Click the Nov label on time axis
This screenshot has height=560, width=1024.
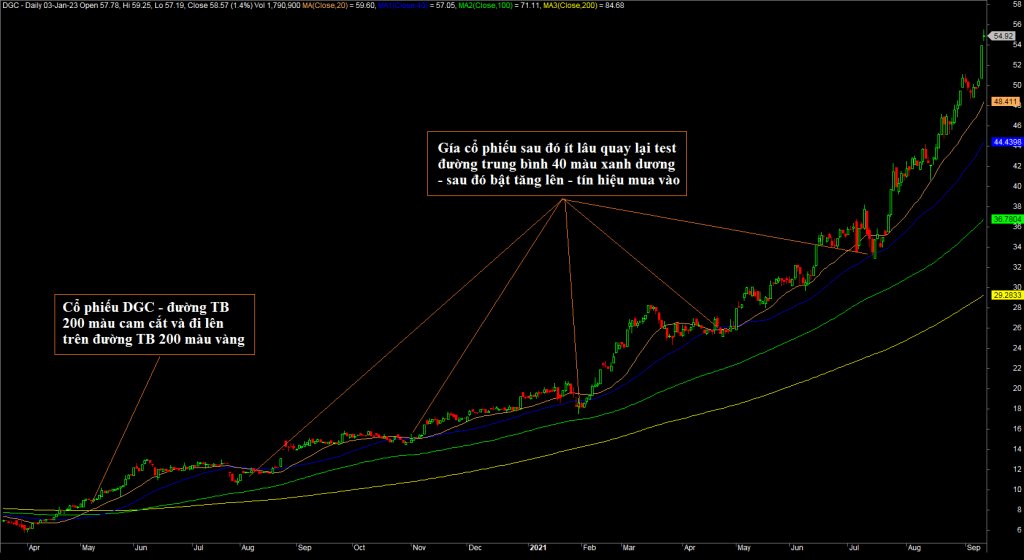[x=420, y=548]
